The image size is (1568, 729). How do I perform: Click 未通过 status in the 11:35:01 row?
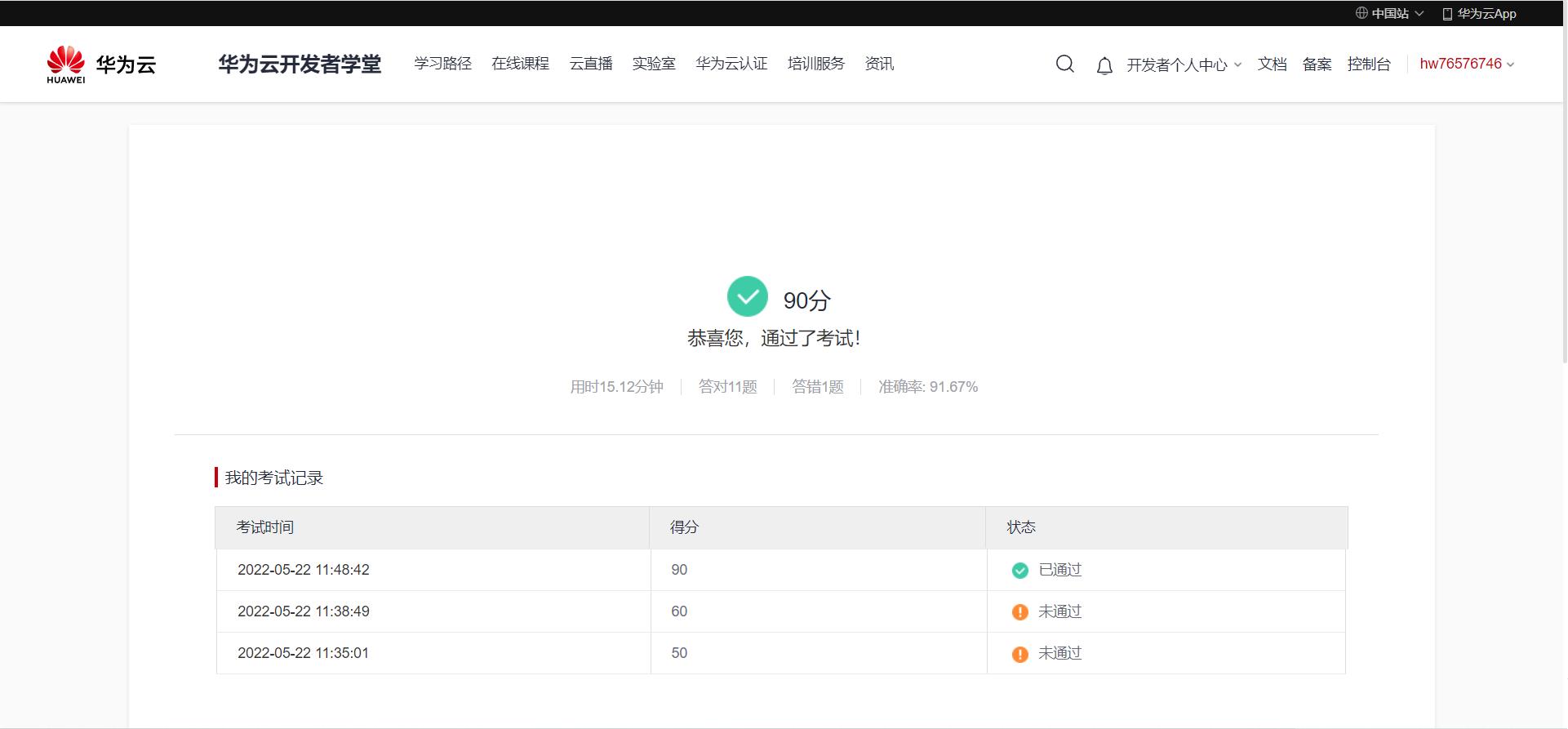click(1059, 653)
